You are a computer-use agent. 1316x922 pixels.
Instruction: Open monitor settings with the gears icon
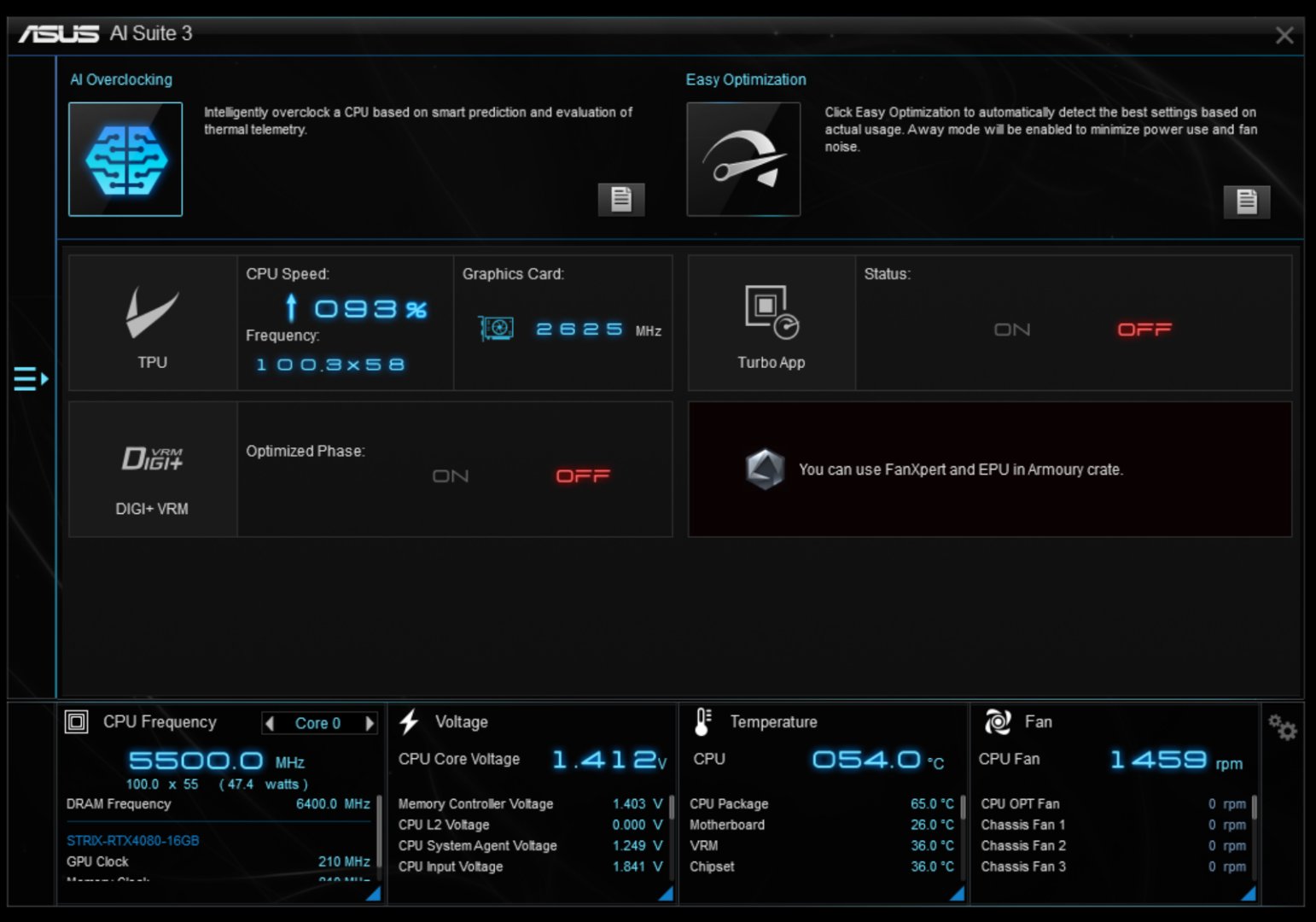pos(1283,727)
